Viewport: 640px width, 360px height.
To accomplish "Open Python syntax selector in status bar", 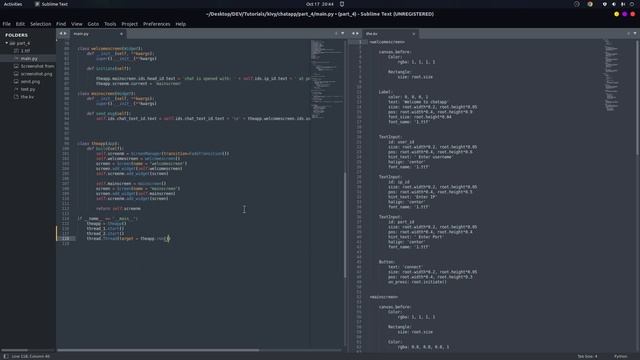I will click(620, 356).
